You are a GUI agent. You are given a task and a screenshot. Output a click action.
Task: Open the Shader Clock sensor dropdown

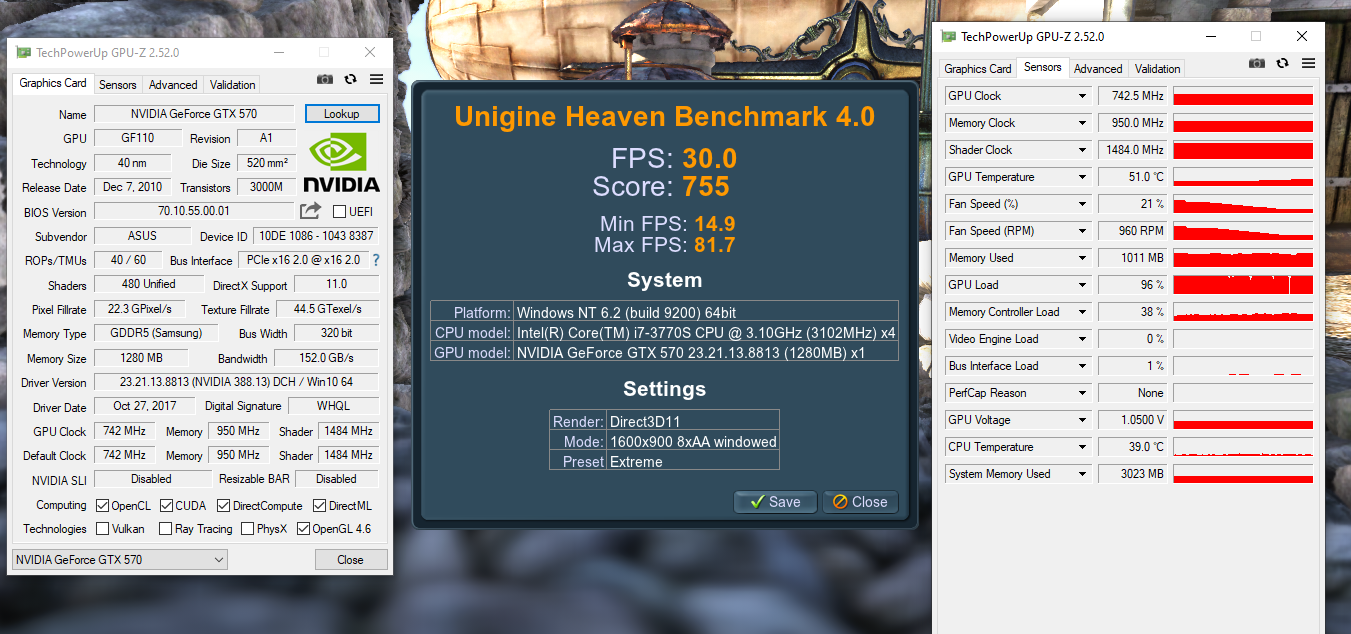click(x=1082, y=150)
